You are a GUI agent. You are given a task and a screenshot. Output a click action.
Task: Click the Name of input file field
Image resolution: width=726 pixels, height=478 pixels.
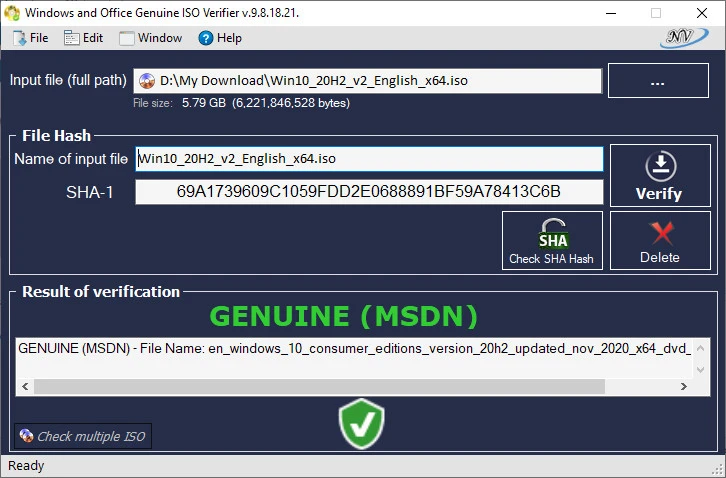[x=369, y=159]
